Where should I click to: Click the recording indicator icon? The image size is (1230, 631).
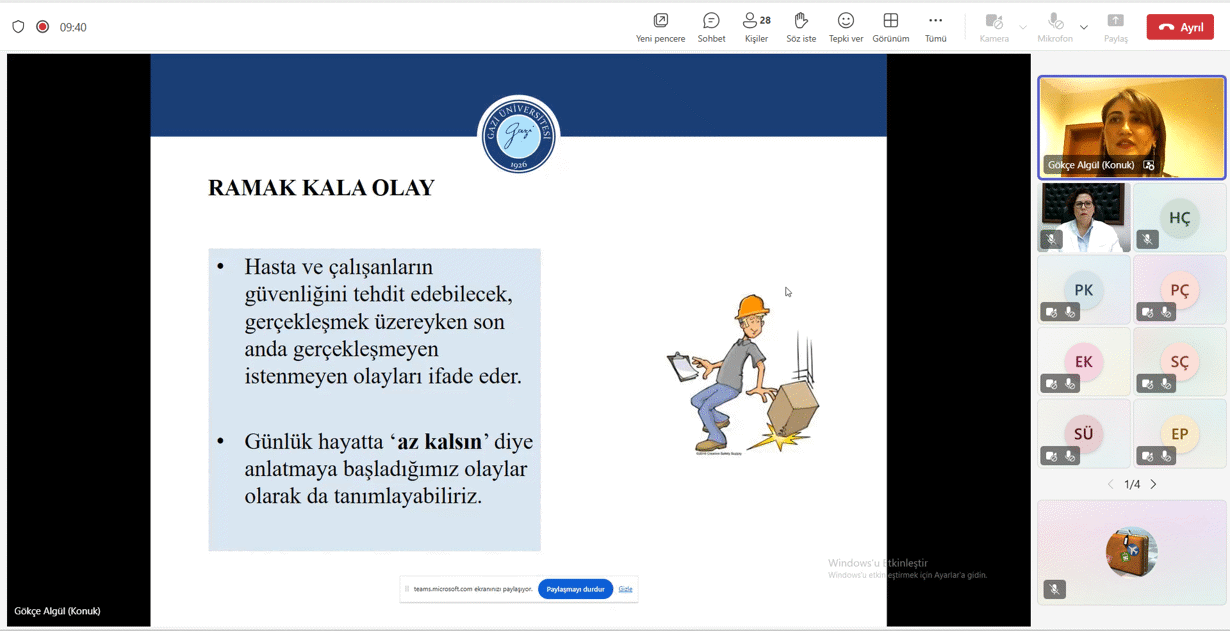pos(42,27)
